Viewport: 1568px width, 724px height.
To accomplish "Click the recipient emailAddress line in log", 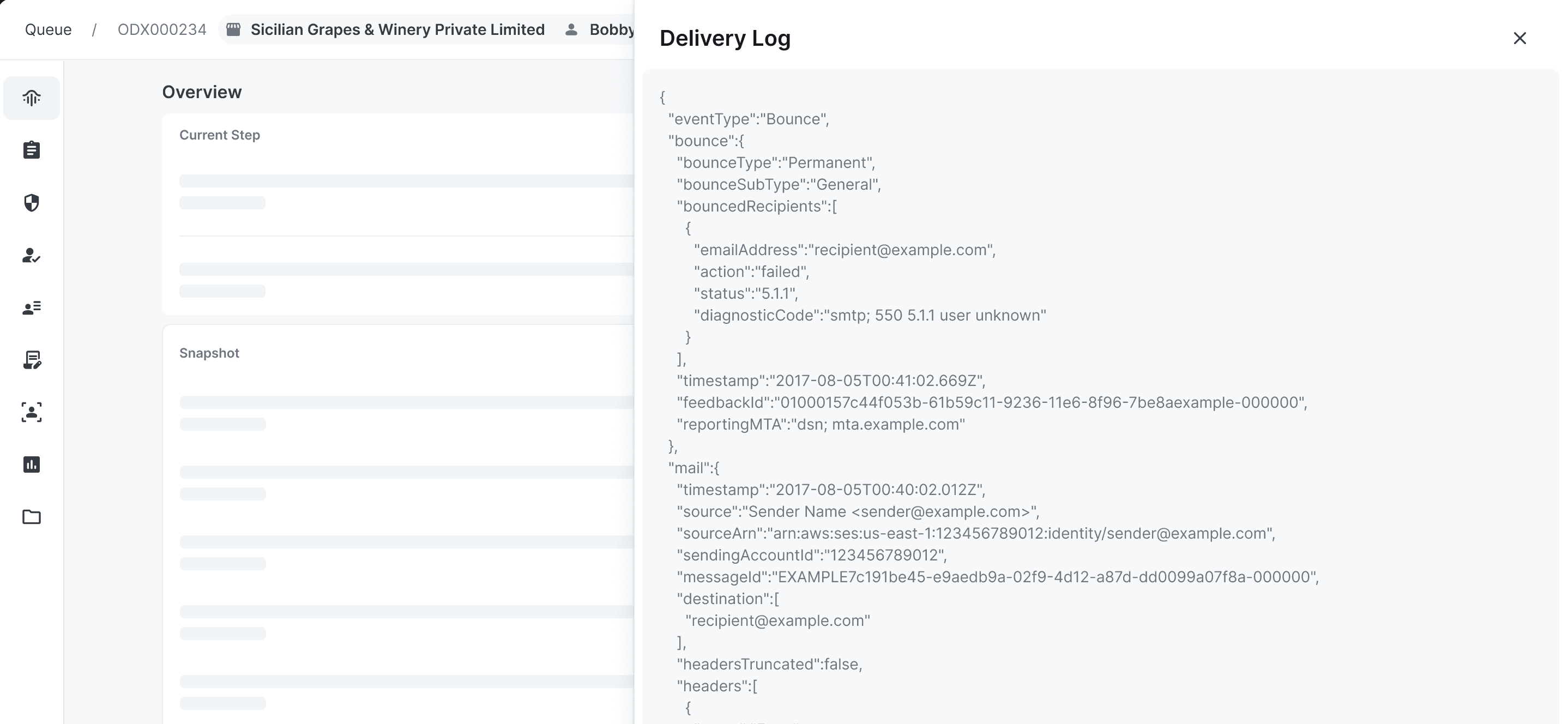I will (x=843, y=250).
